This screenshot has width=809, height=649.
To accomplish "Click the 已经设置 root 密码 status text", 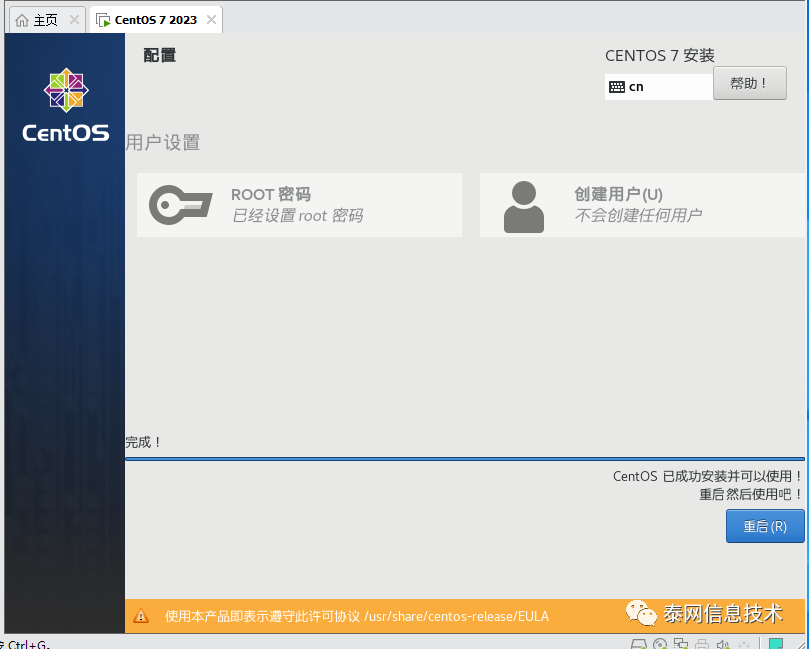I will pyautogui.click(x=298, y=216).
